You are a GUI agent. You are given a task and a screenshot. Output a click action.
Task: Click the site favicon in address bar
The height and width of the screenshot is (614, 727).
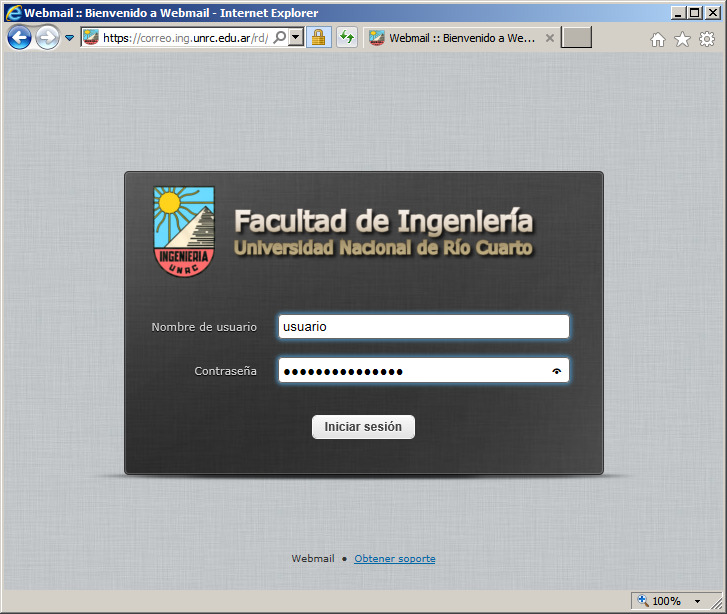click(91, 38)
